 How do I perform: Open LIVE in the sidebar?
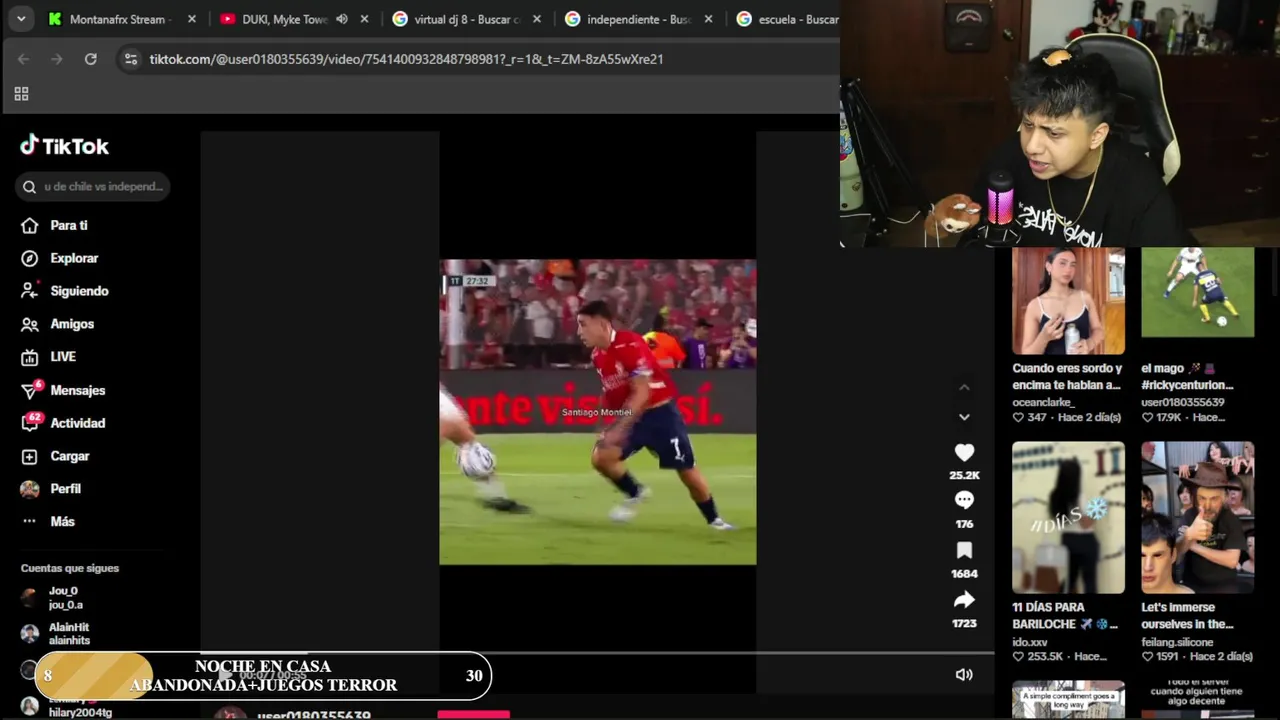point(49,356)
